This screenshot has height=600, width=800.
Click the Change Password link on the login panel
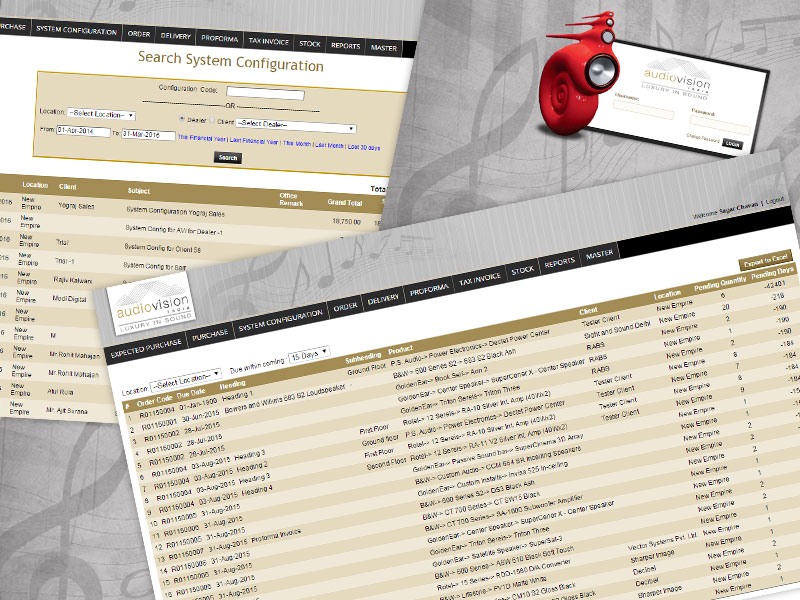pyautogui.click(x=703, y=138)
